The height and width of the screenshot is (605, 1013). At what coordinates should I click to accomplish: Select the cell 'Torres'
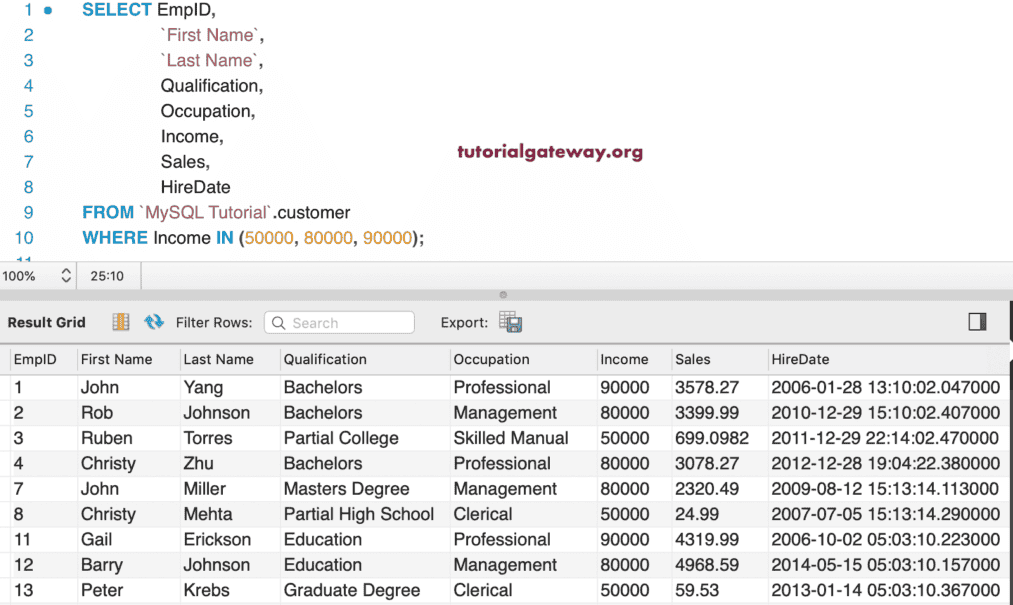point(207,438)
